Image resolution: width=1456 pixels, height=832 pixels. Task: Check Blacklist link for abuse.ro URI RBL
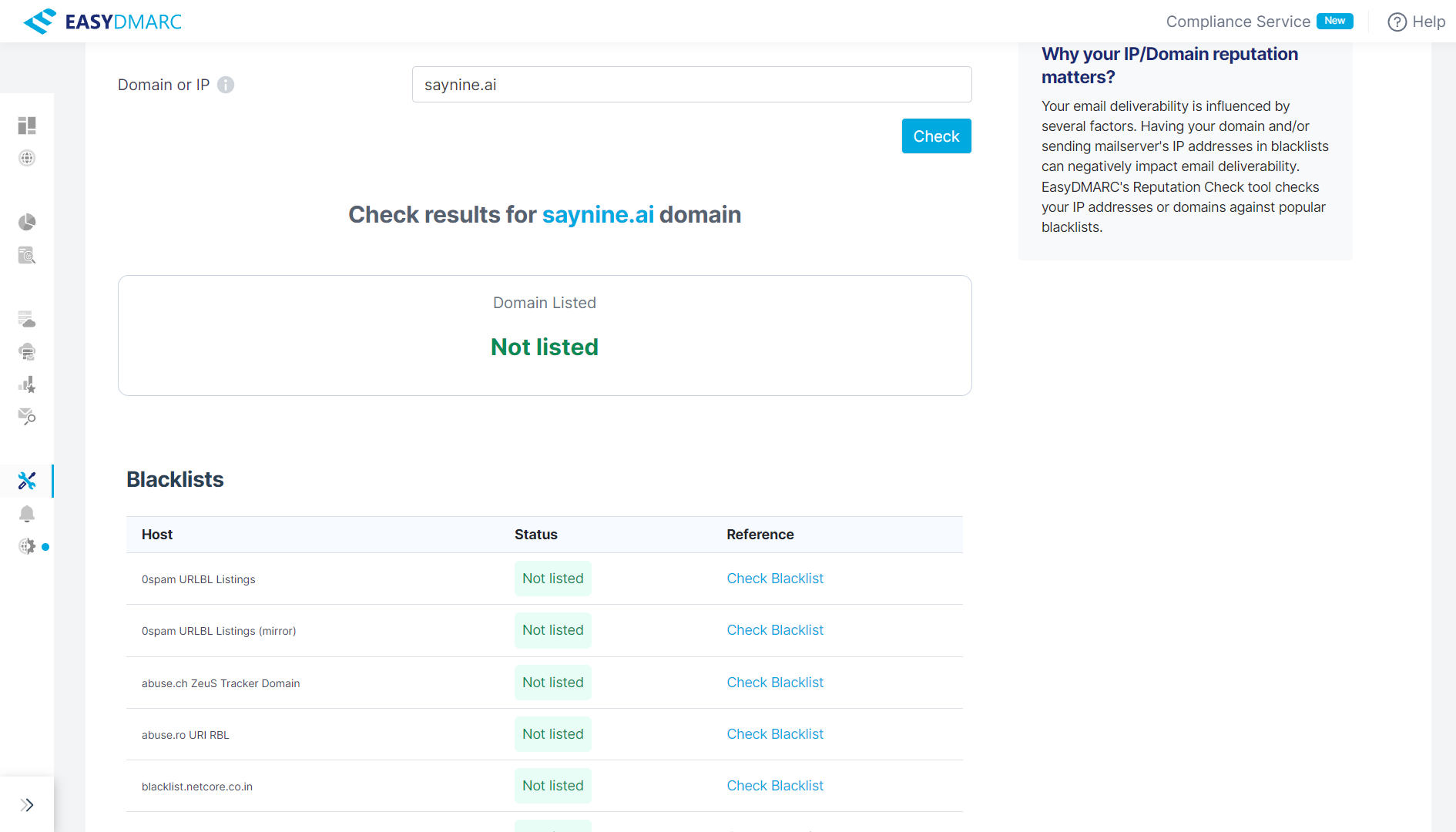tap(775, 734)
